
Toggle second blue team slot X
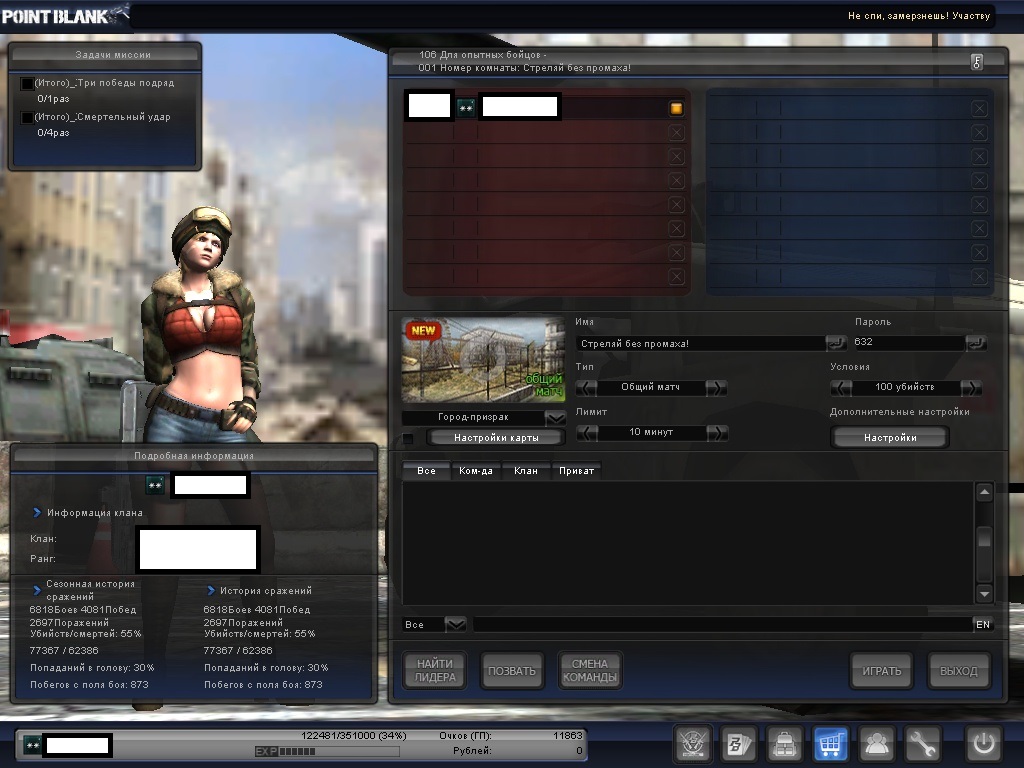979,133
